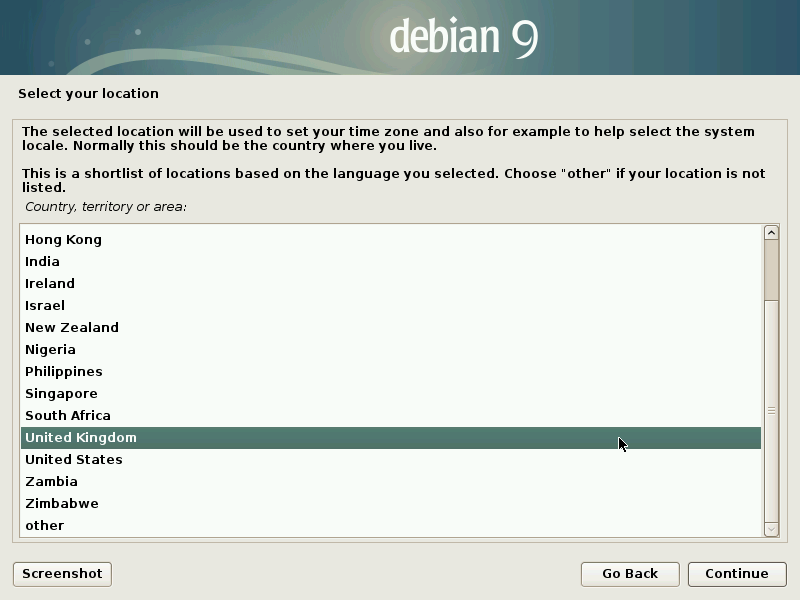Select New Zealand as country

[391, 328]
